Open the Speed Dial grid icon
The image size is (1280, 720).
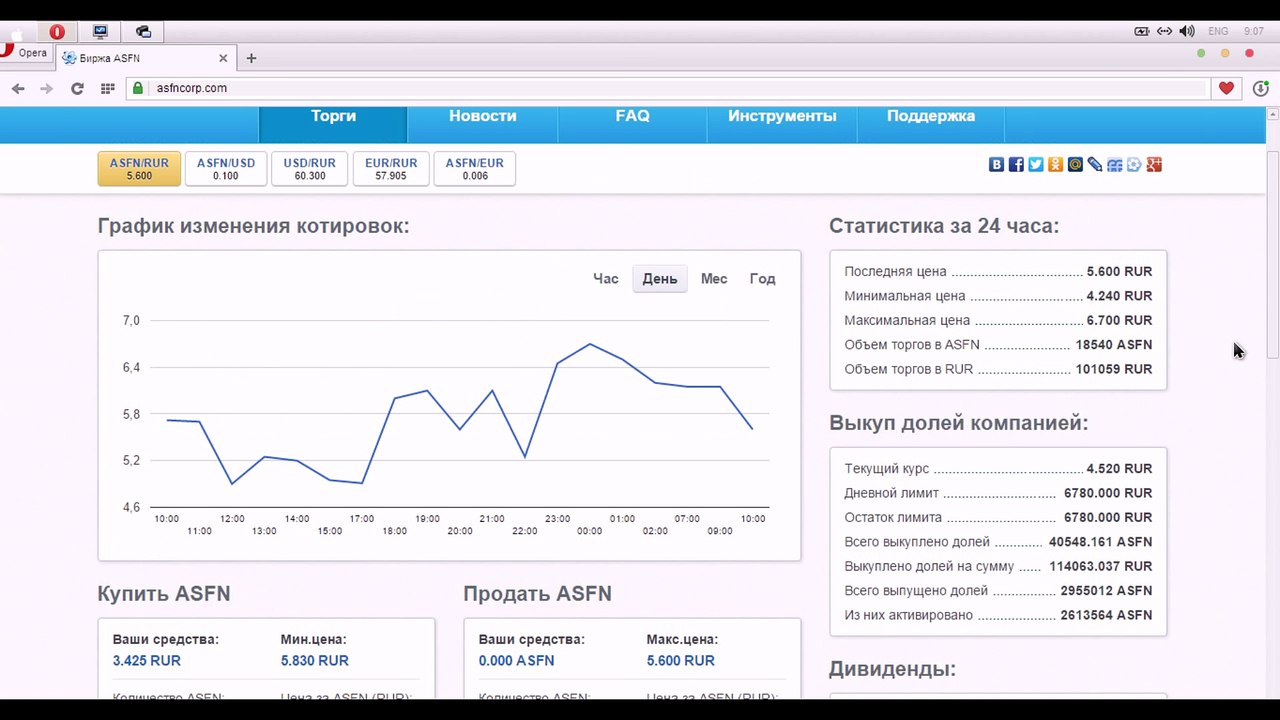107,88
